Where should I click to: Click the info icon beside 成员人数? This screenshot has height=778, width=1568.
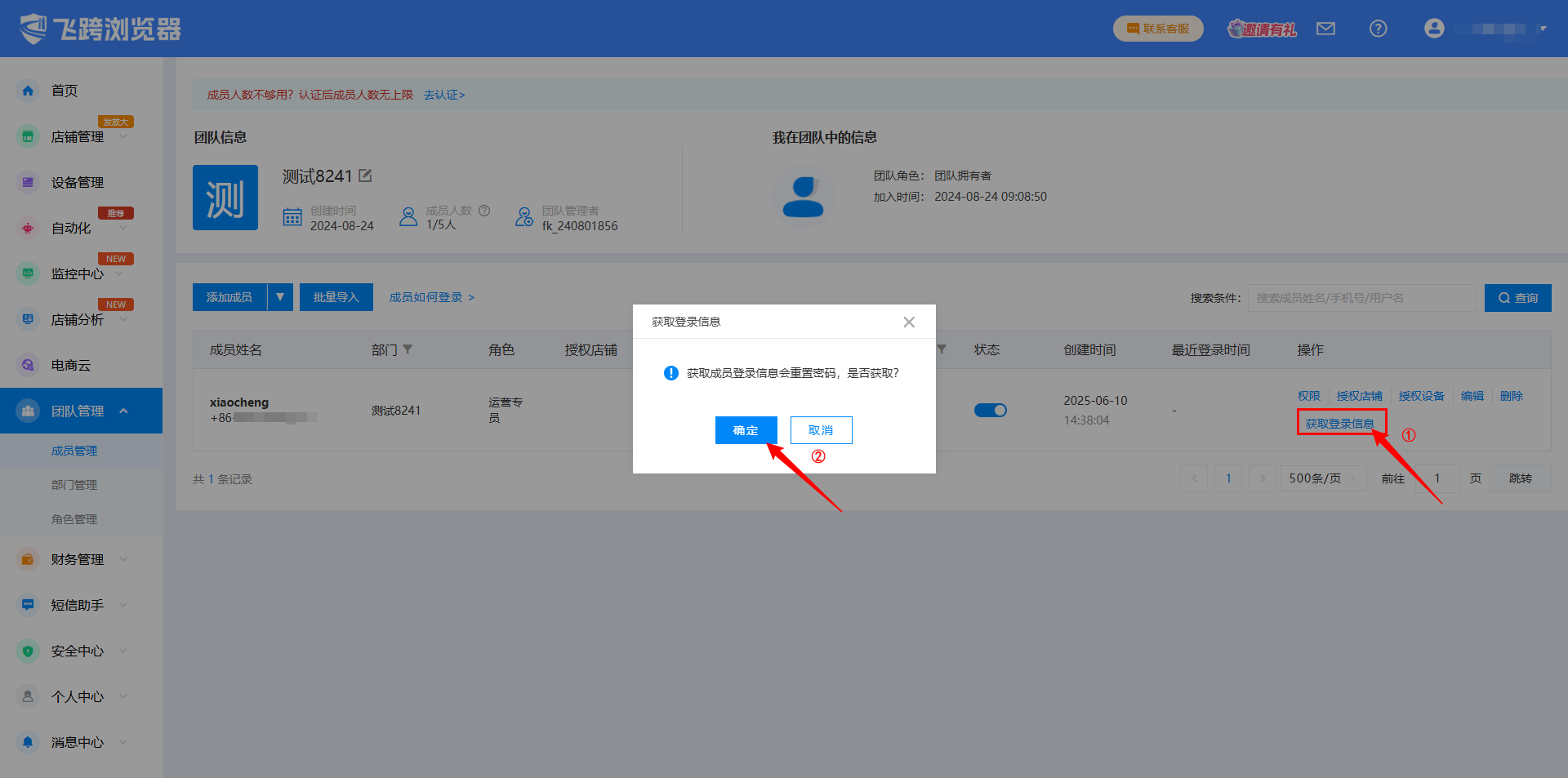484,211
